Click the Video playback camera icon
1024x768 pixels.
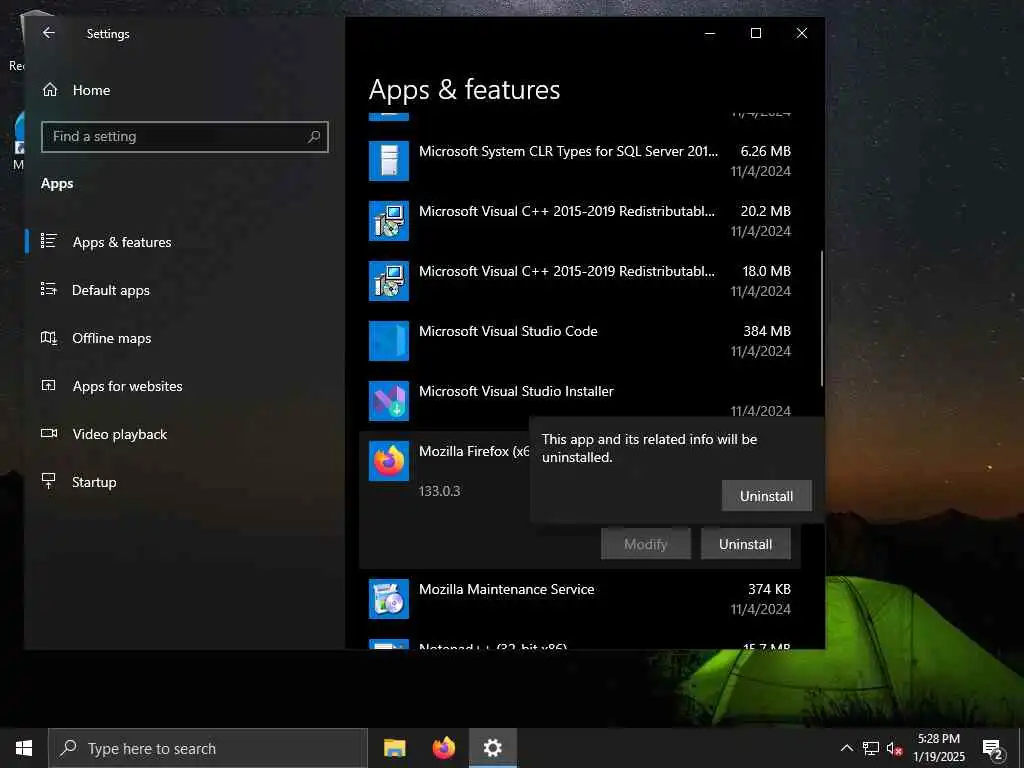pos(49,433)
